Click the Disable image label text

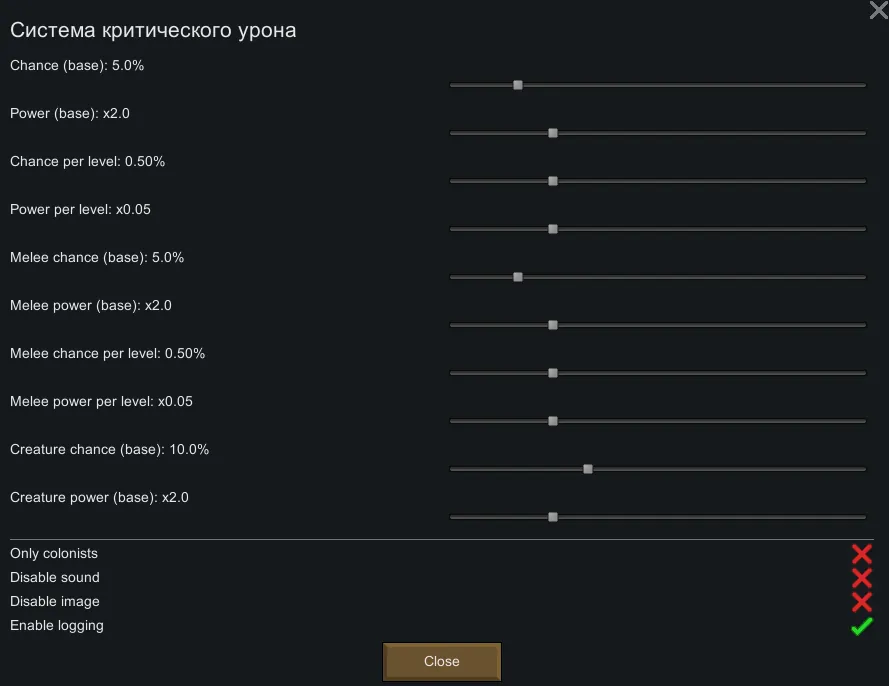click(55, 602)
